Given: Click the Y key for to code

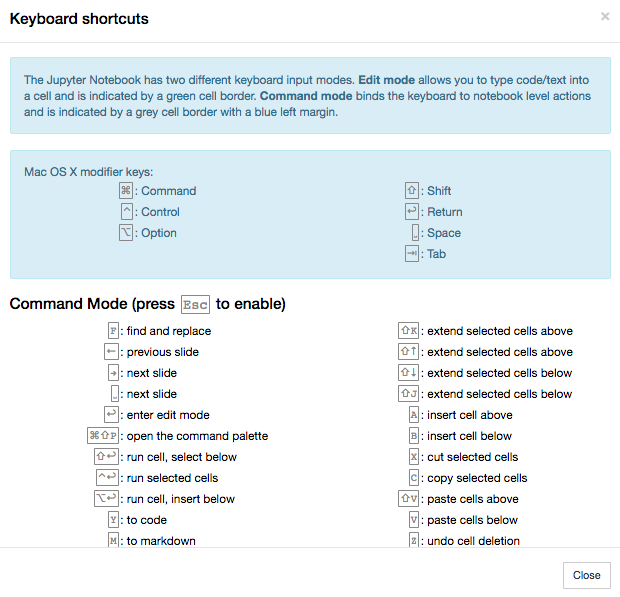Looking at the screenshot, I should point(114,520).
